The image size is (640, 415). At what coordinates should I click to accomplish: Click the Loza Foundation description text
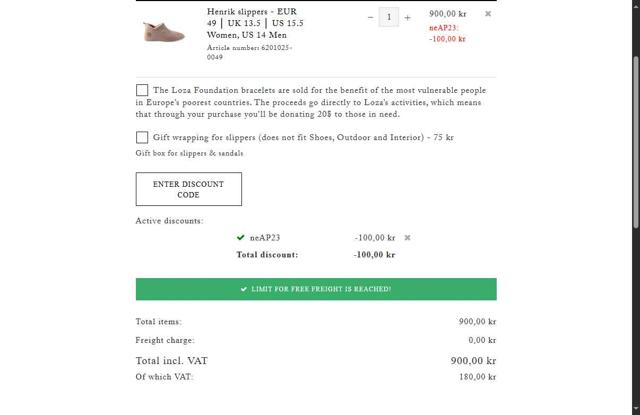[x=320, y=102]
